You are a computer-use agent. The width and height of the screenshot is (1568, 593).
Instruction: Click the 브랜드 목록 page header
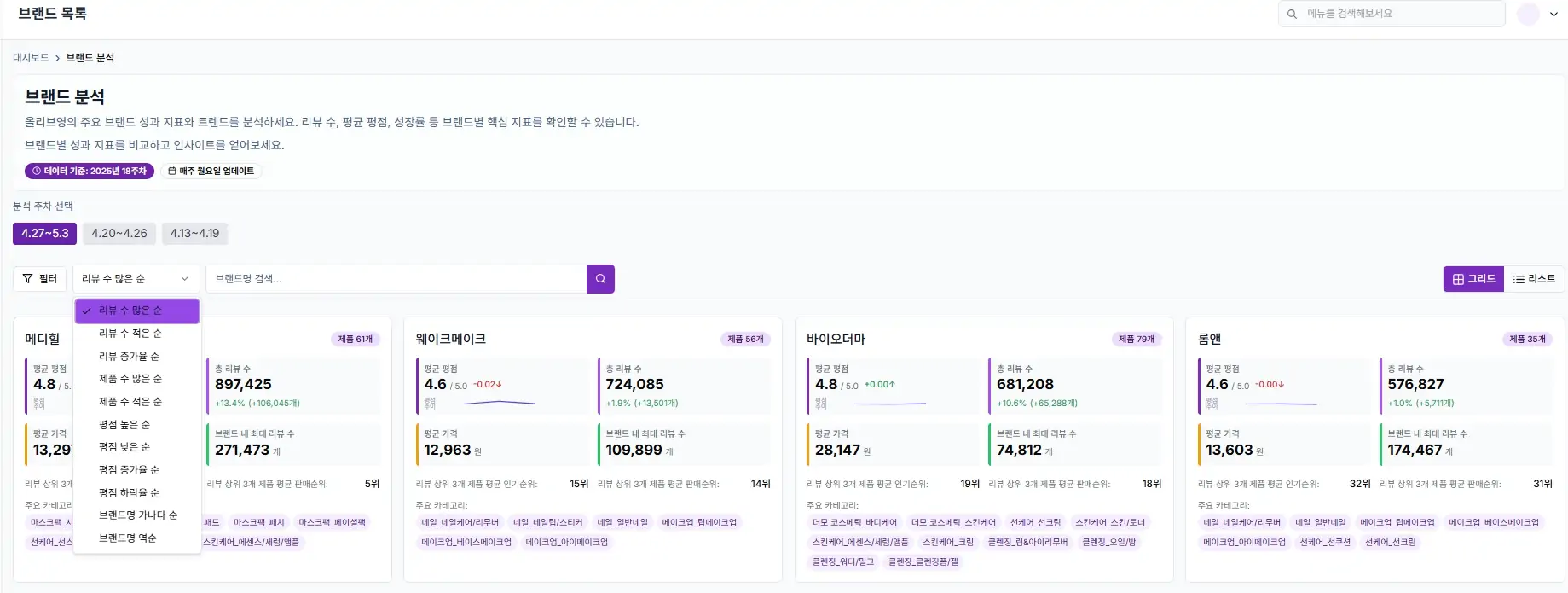tap(52, 14)
